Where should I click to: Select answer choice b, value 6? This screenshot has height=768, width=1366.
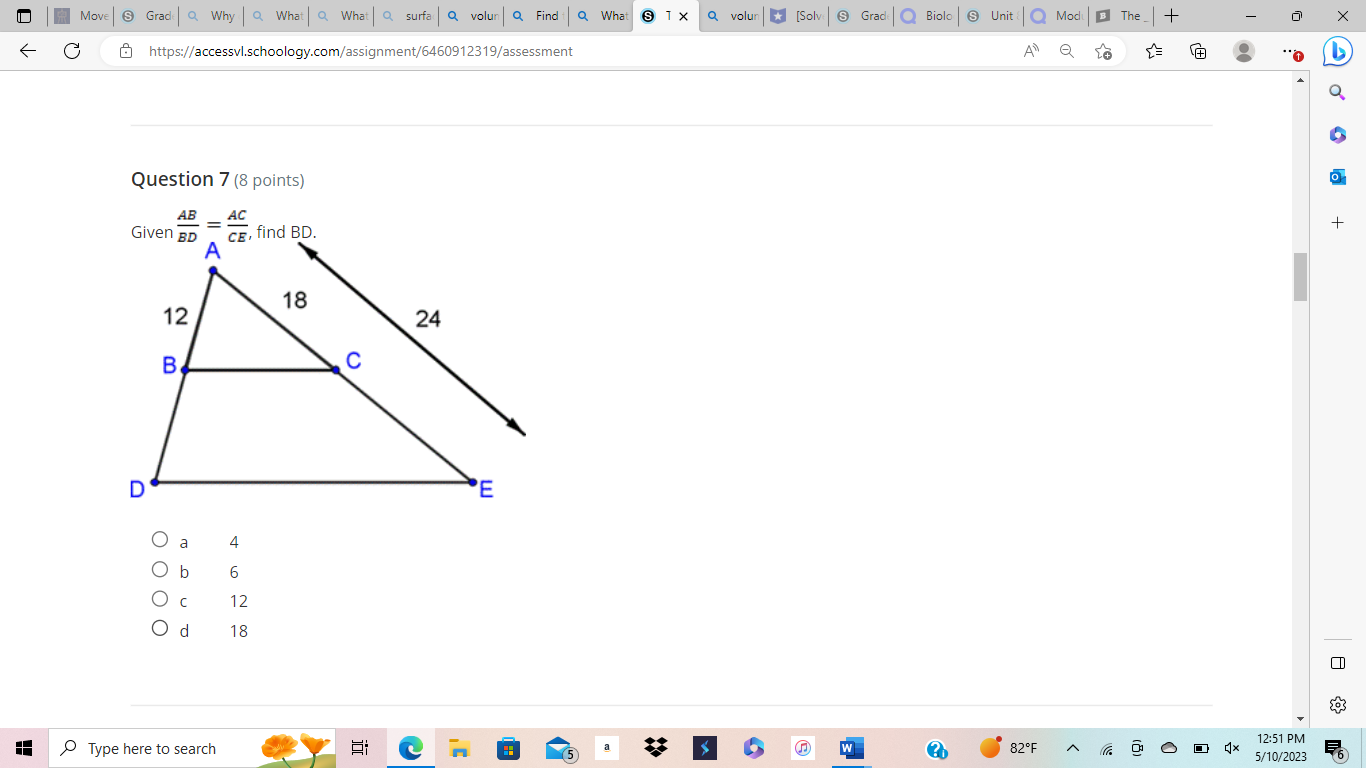click(160, 568)
